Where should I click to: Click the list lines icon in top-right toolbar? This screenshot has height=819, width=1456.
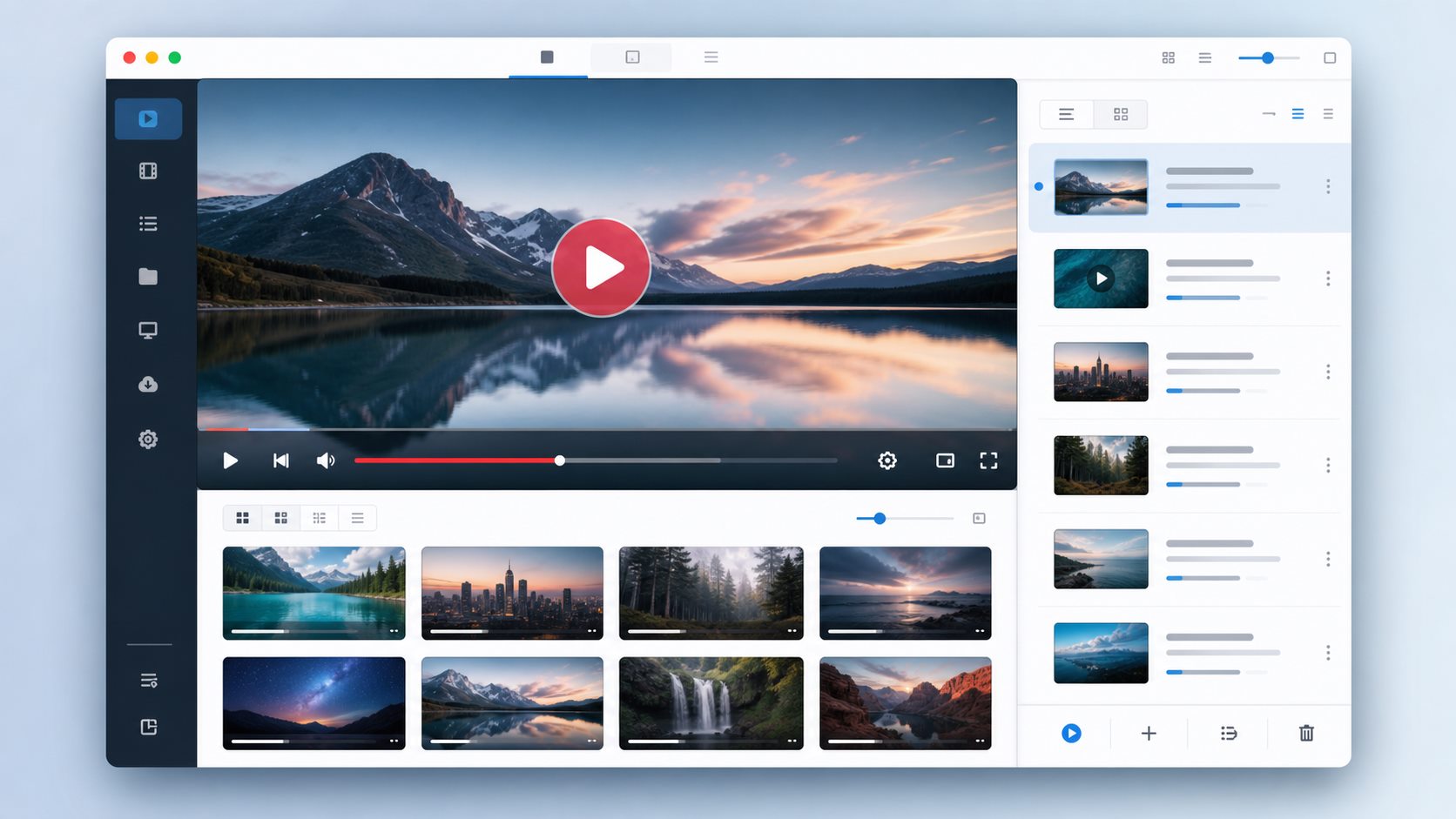(x=1205, y=57)
